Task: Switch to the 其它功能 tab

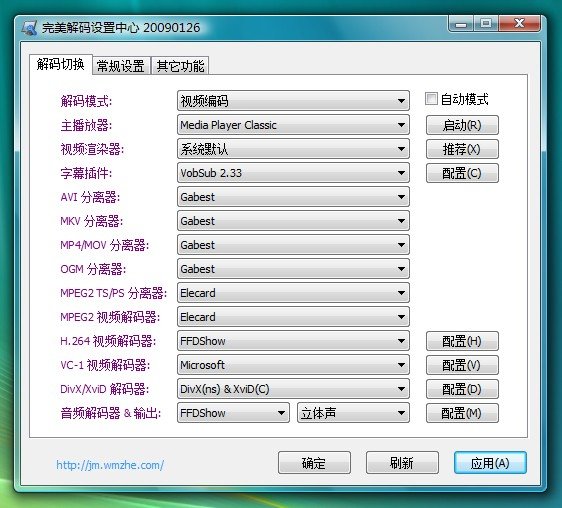Action: [180, 66]
